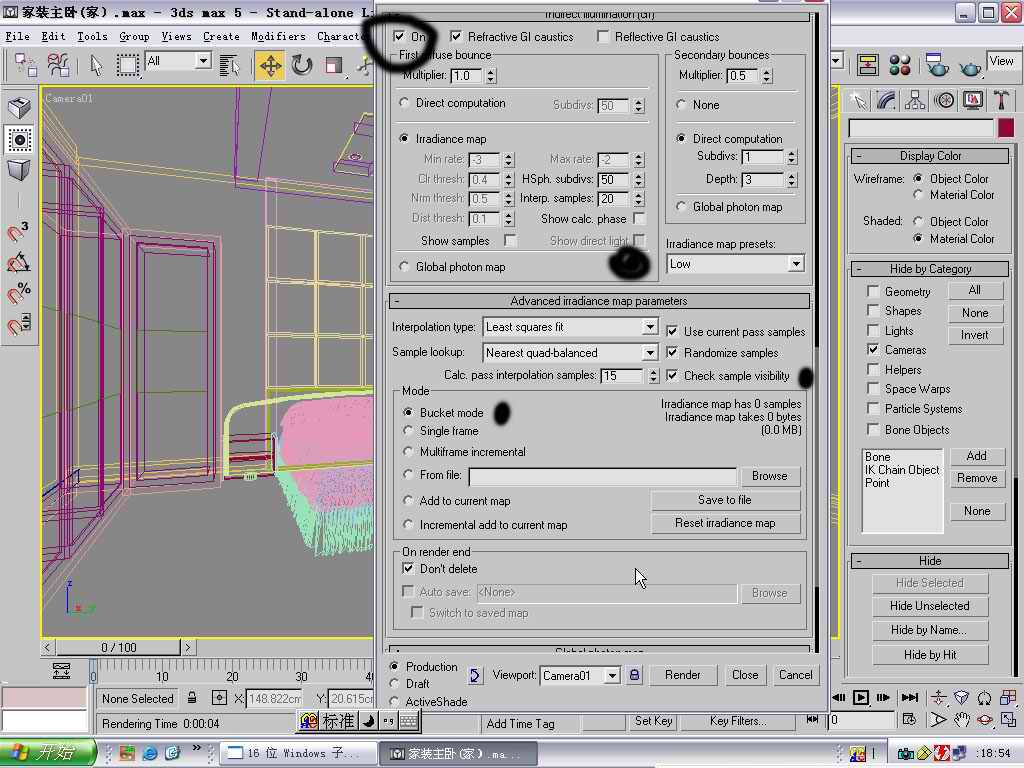Open the Interpolation type dropdown
This screenshot has height=768, width=1024.
[649, 327]
